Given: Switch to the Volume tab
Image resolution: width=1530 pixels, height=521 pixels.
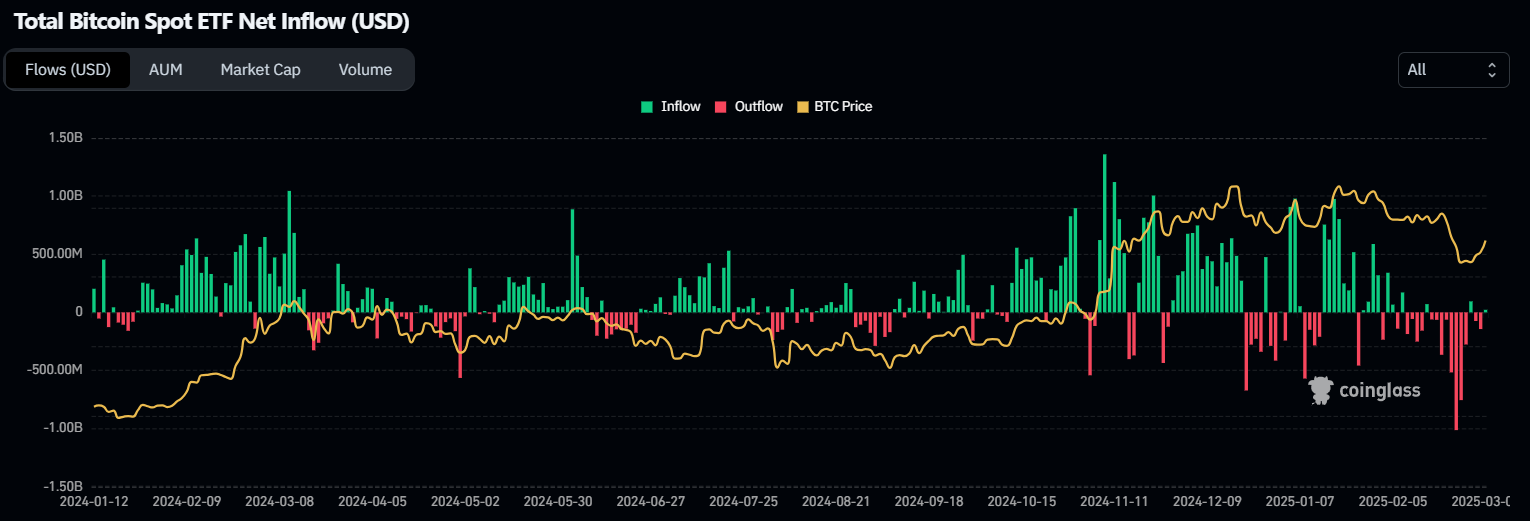Looking at the screenshot, I should [365, 70].
